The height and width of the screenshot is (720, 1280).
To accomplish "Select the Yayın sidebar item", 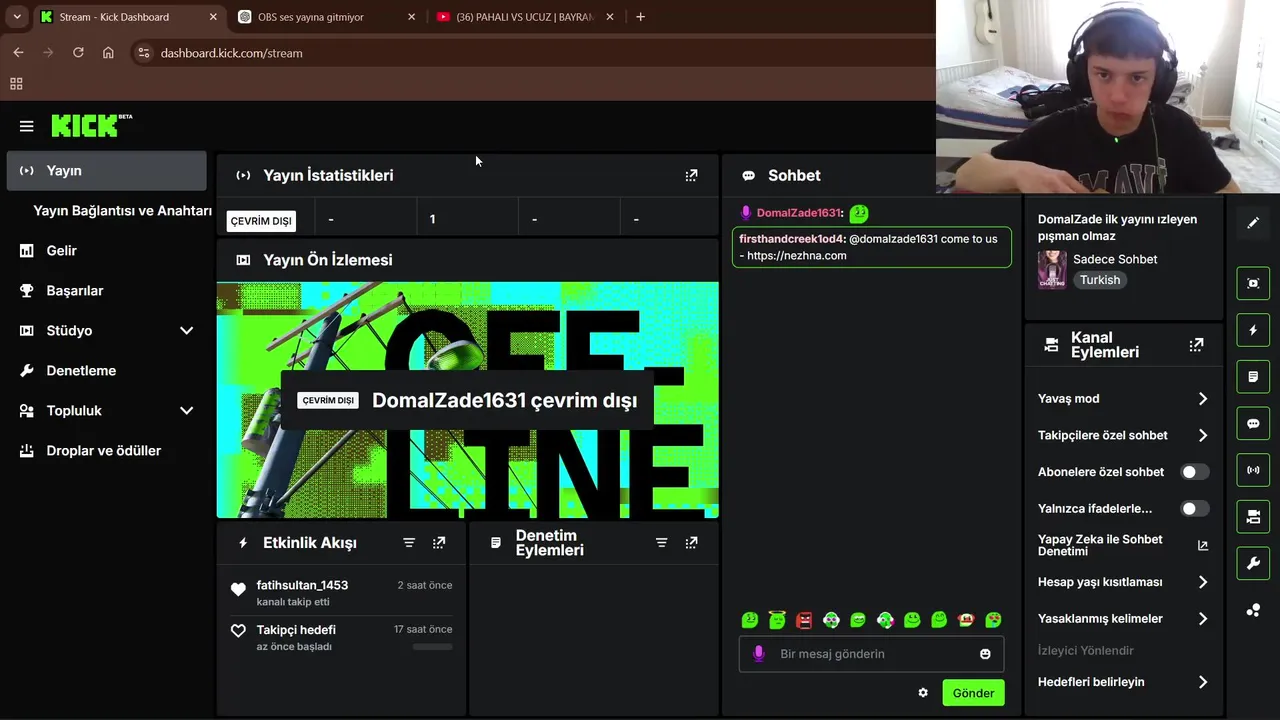I will point(106,171).
